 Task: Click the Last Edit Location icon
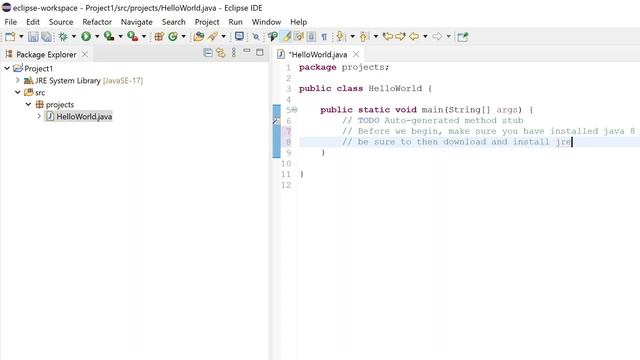pyautogui.click(x=388, y=37)
